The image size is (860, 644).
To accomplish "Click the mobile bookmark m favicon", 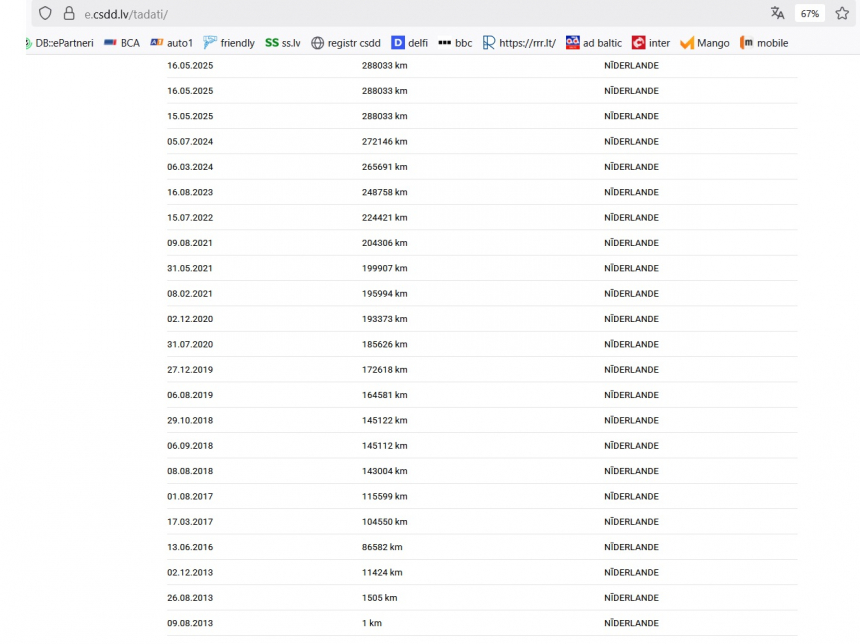I will 746,43.
